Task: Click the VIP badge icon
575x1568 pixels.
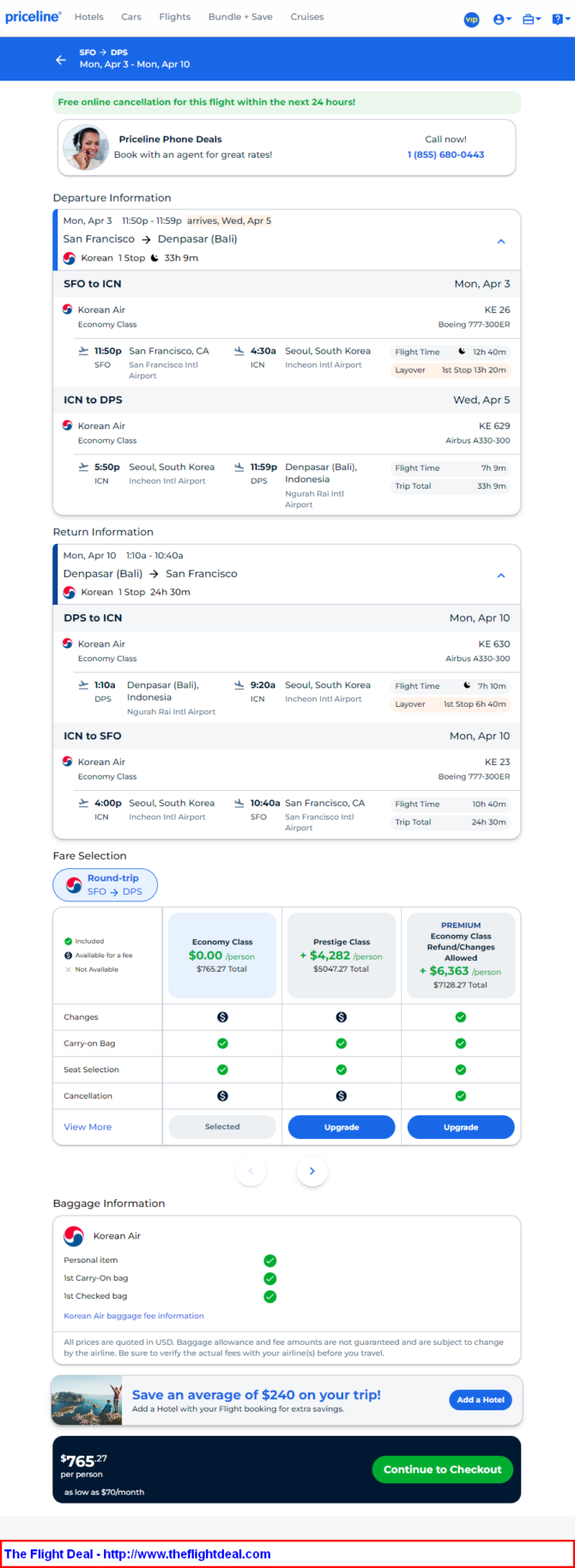Action: point(471,20)
